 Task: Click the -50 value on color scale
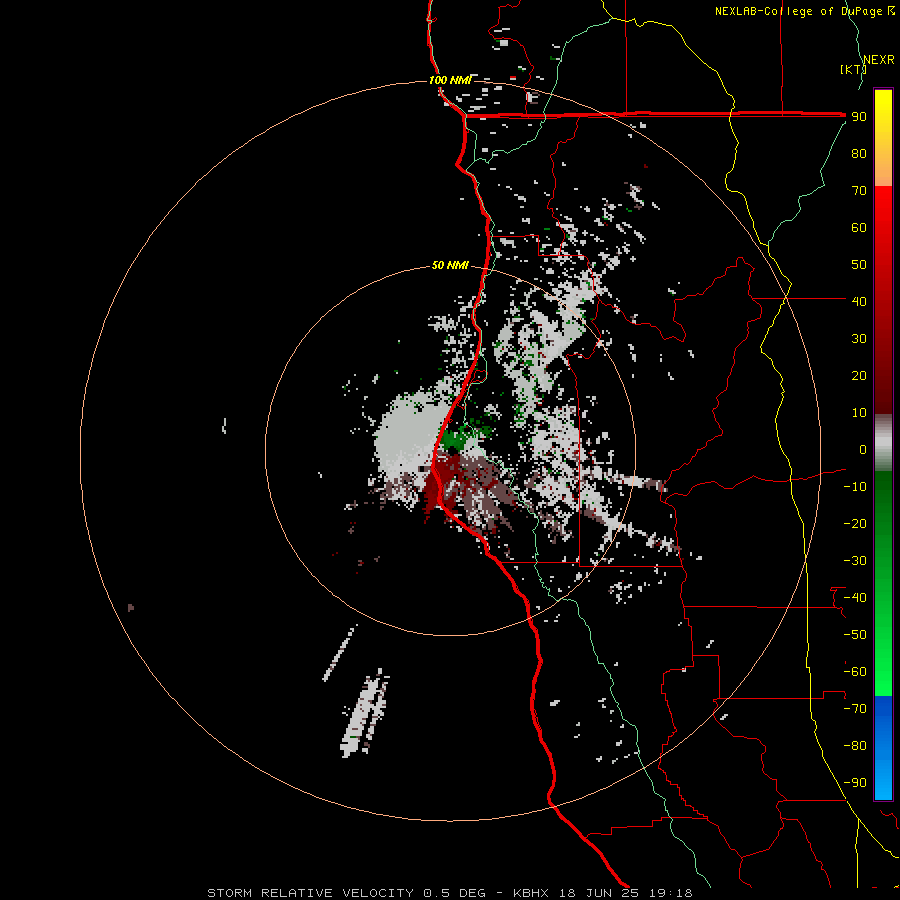click(855, 635)
